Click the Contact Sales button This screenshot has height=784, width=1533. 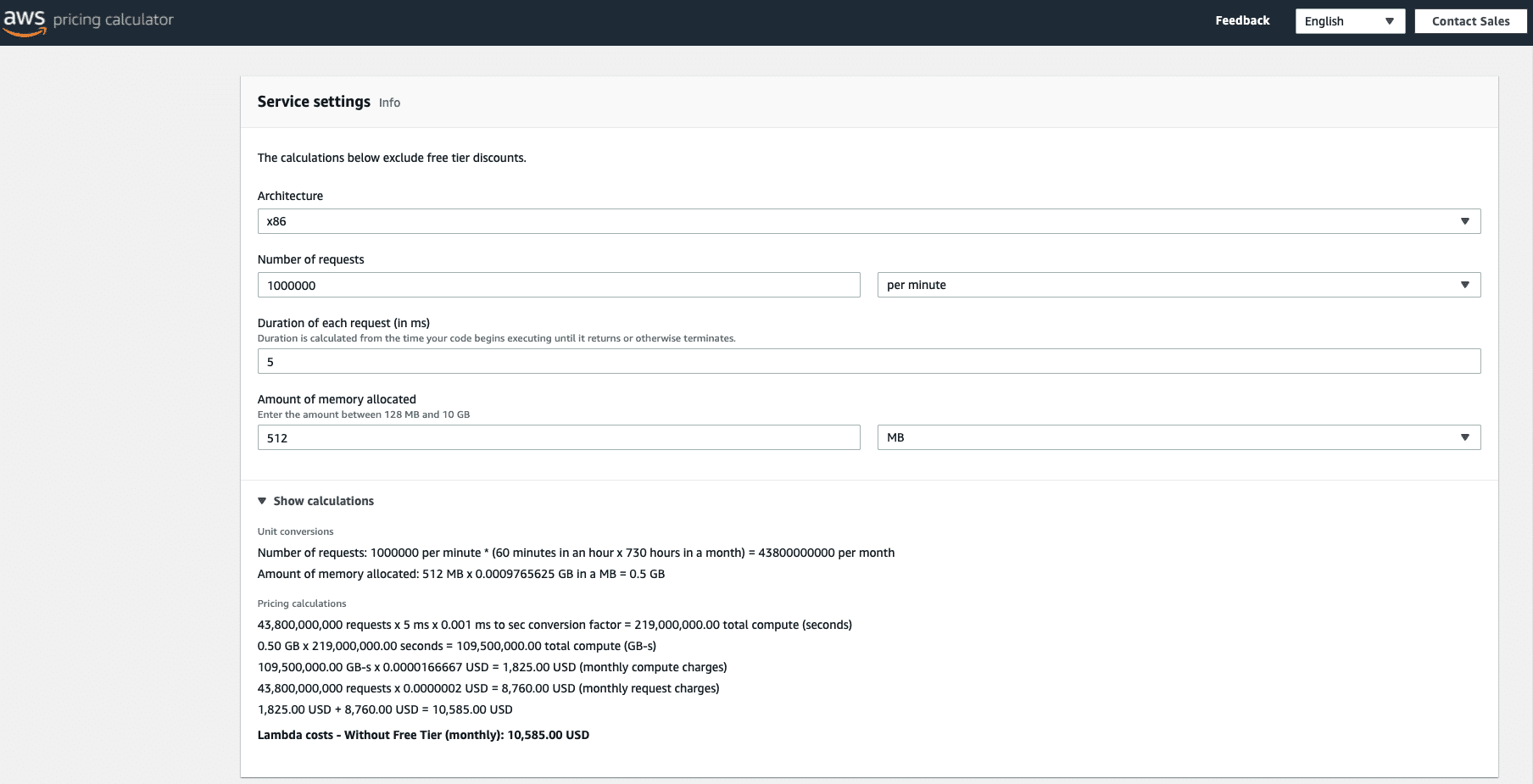pyautogui.click(x=1470, y=21)
